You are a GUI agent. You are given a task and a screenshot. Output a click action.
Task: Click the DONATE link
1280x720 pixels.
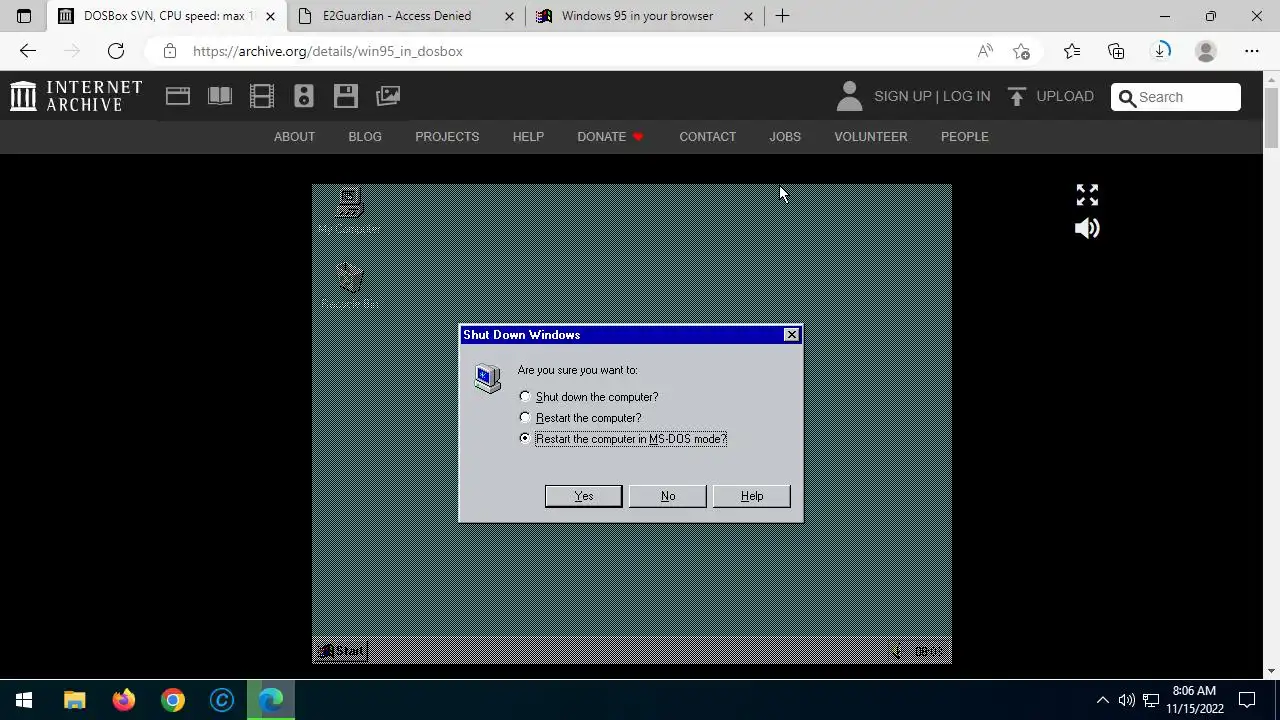pos(610,136)
